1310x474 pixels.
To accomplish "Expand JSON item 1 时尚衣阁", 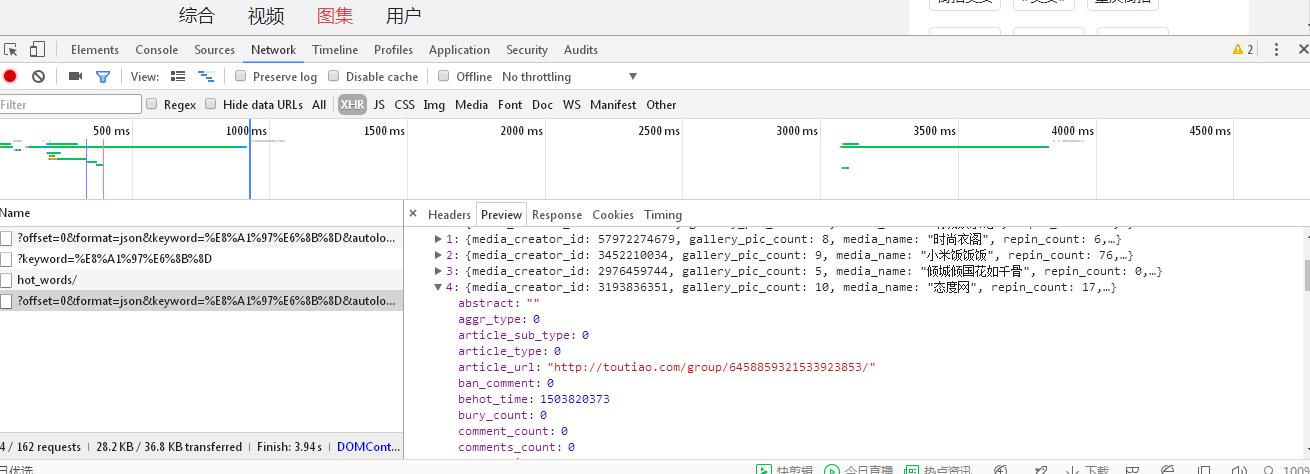I will click(438, 239).
